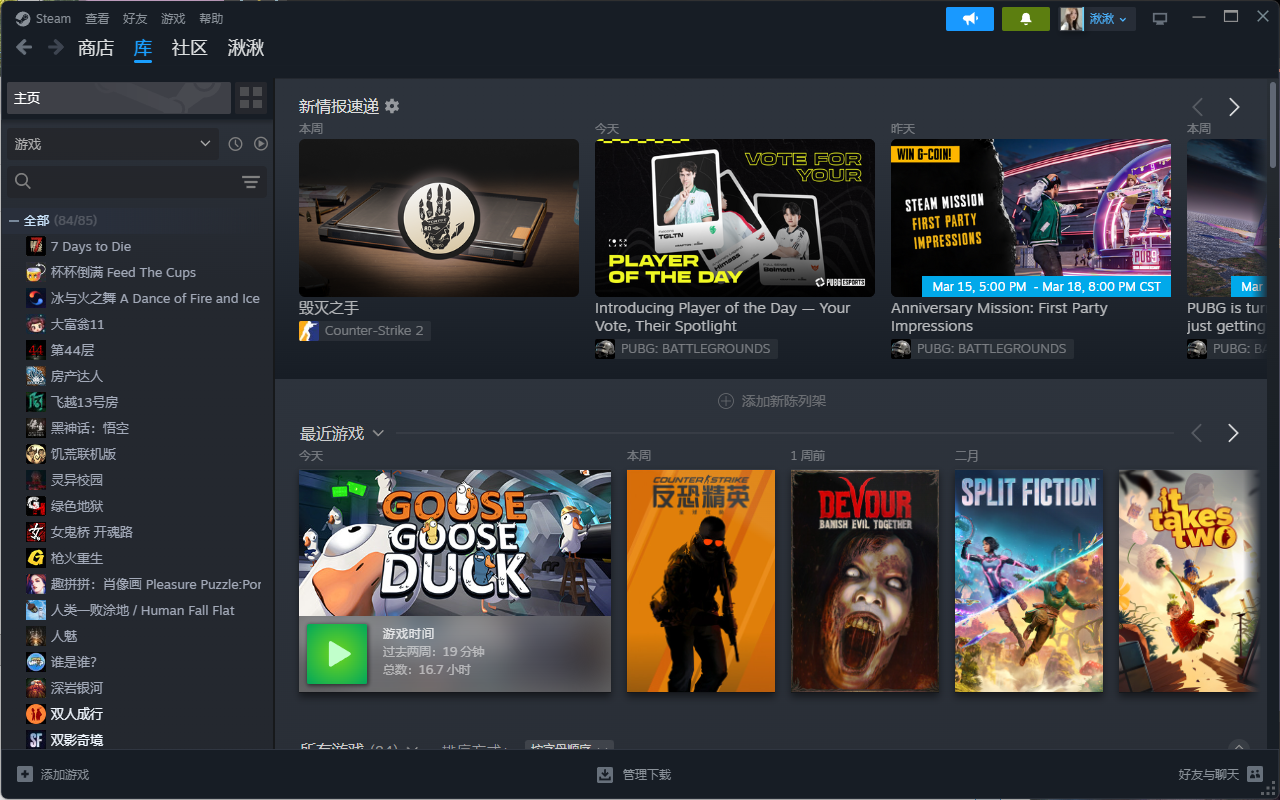
Task: Click 添加游戏 at bottom left
Action: click(x=54, y=774)
